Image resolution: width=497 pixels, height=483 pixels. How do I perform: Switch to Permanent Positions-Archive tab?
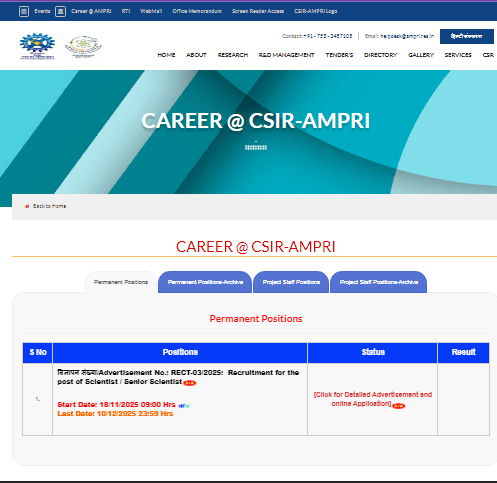(x=205, y=282)
